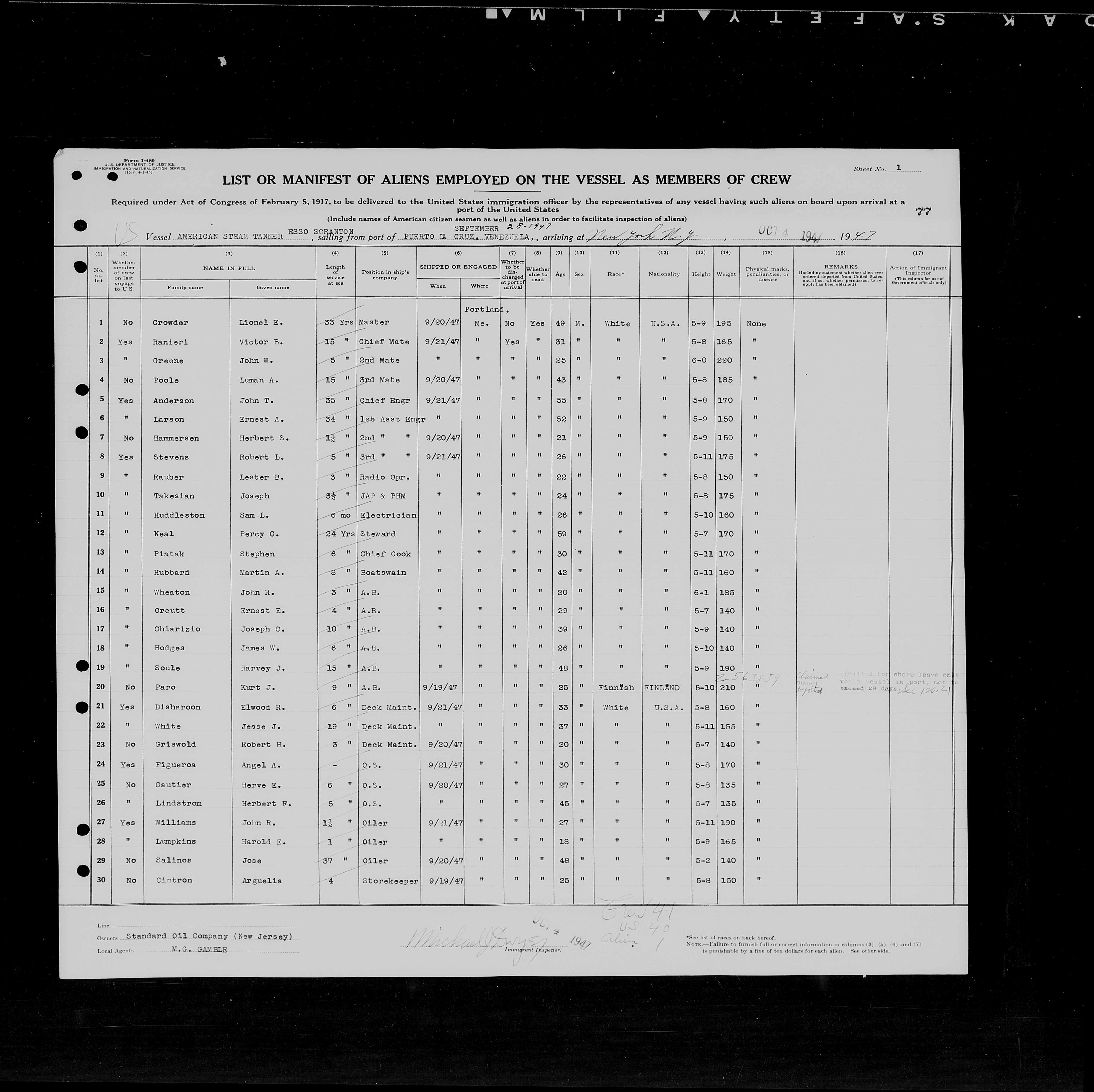Click the nationality "FINLAND"
Screen dimensions: 1094x1092
[662, 688]
